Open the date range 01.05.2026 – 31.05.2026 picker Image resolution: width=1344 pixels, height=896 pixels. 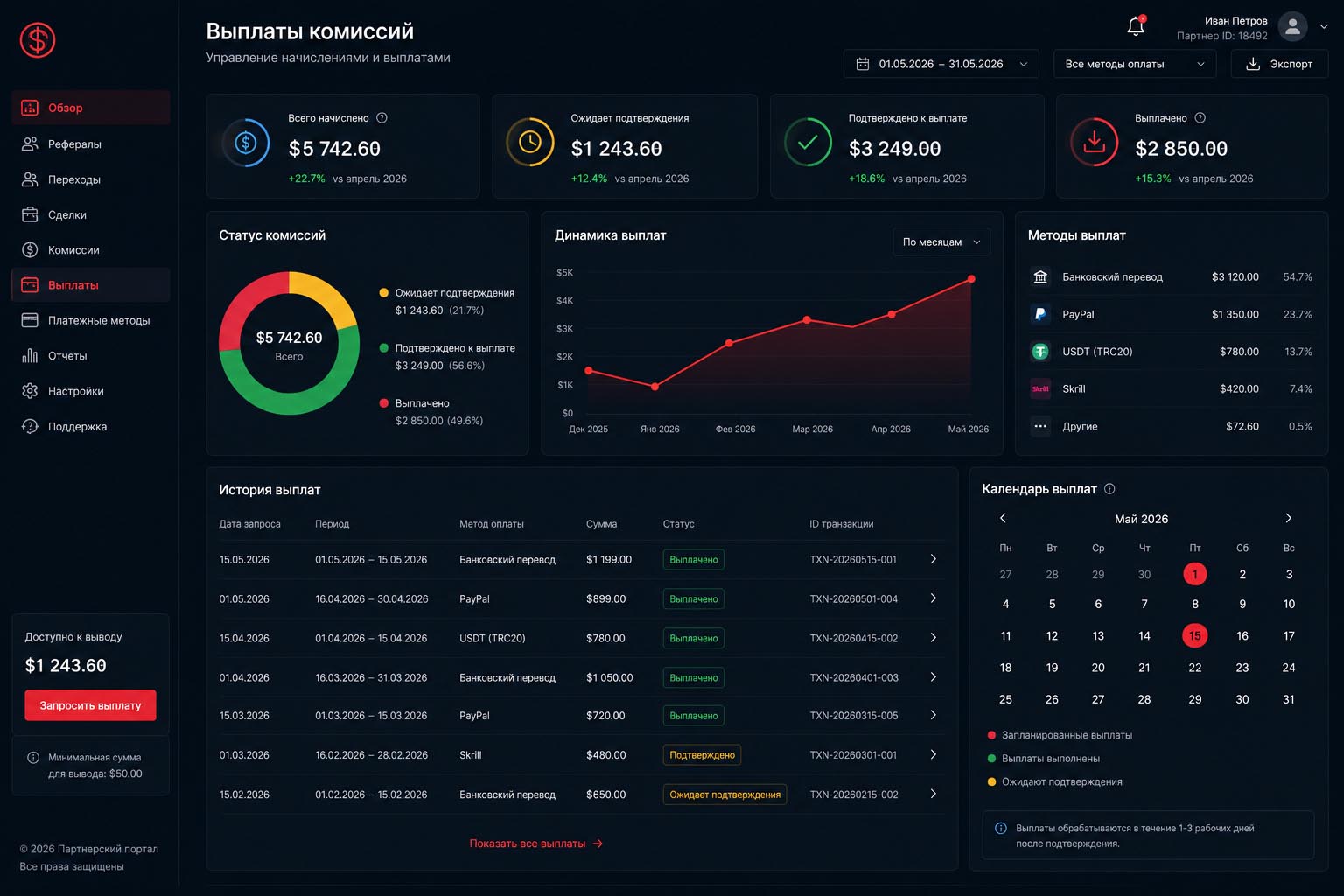[x=941, y=64]
